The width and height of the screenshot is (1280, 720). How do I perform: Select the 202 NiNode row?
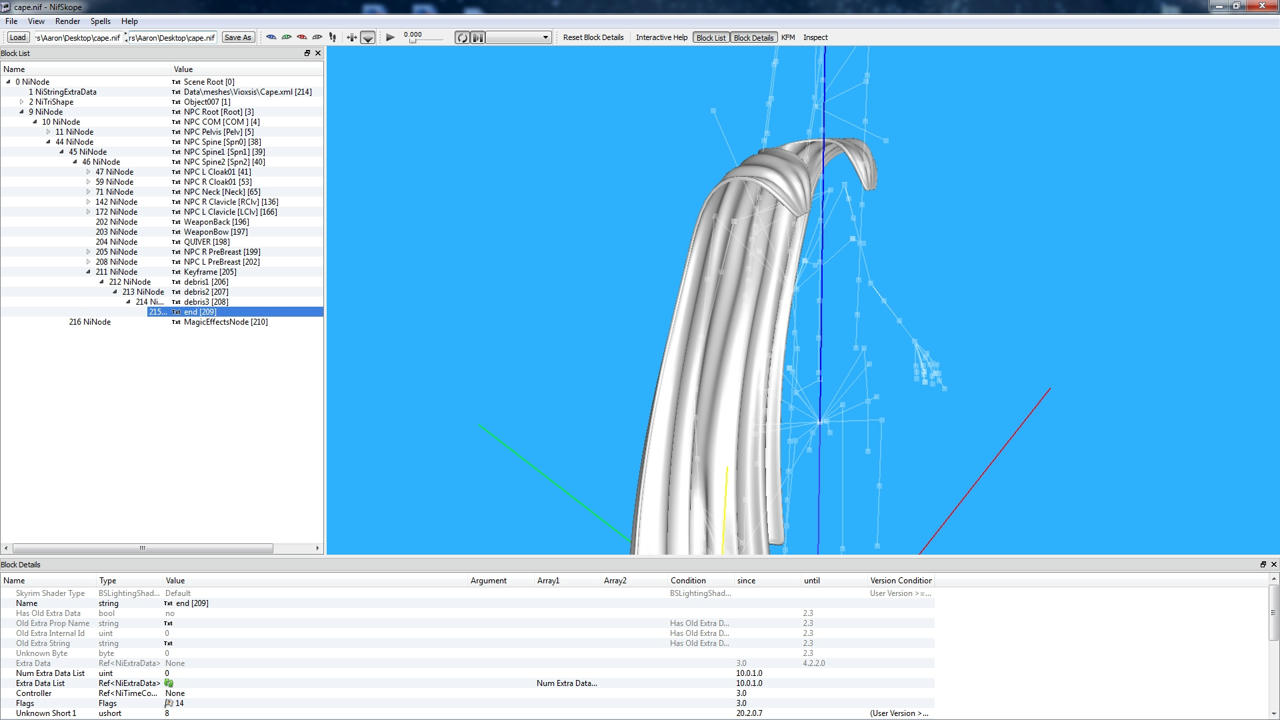point(161,222)
